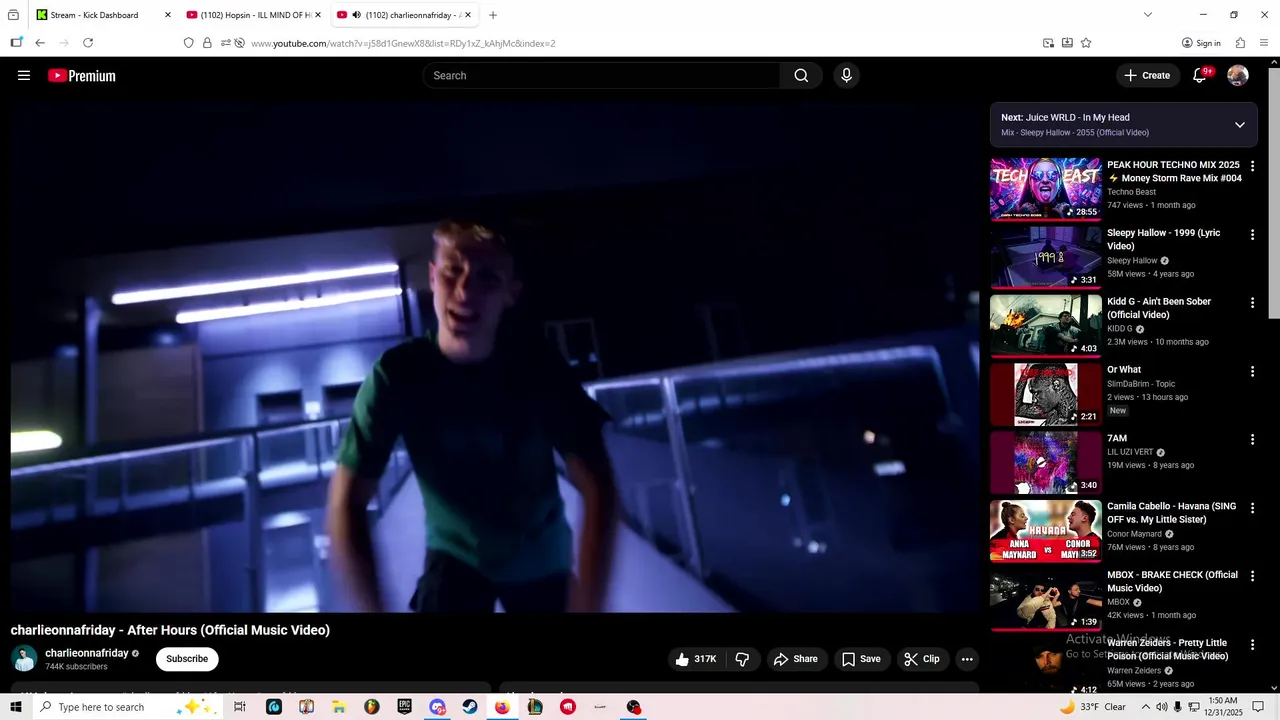Open options for MBOX BRAKE CHECK video

[1252, 577]
